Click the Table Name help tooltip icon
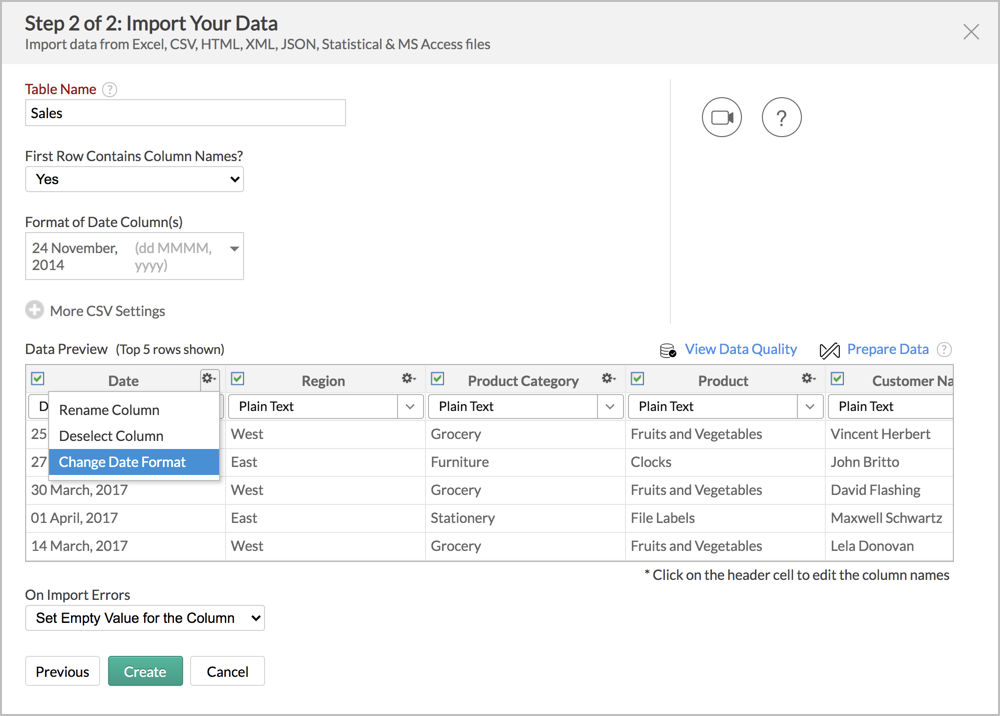Screen dimensions: 1000x716 [110, 90]
